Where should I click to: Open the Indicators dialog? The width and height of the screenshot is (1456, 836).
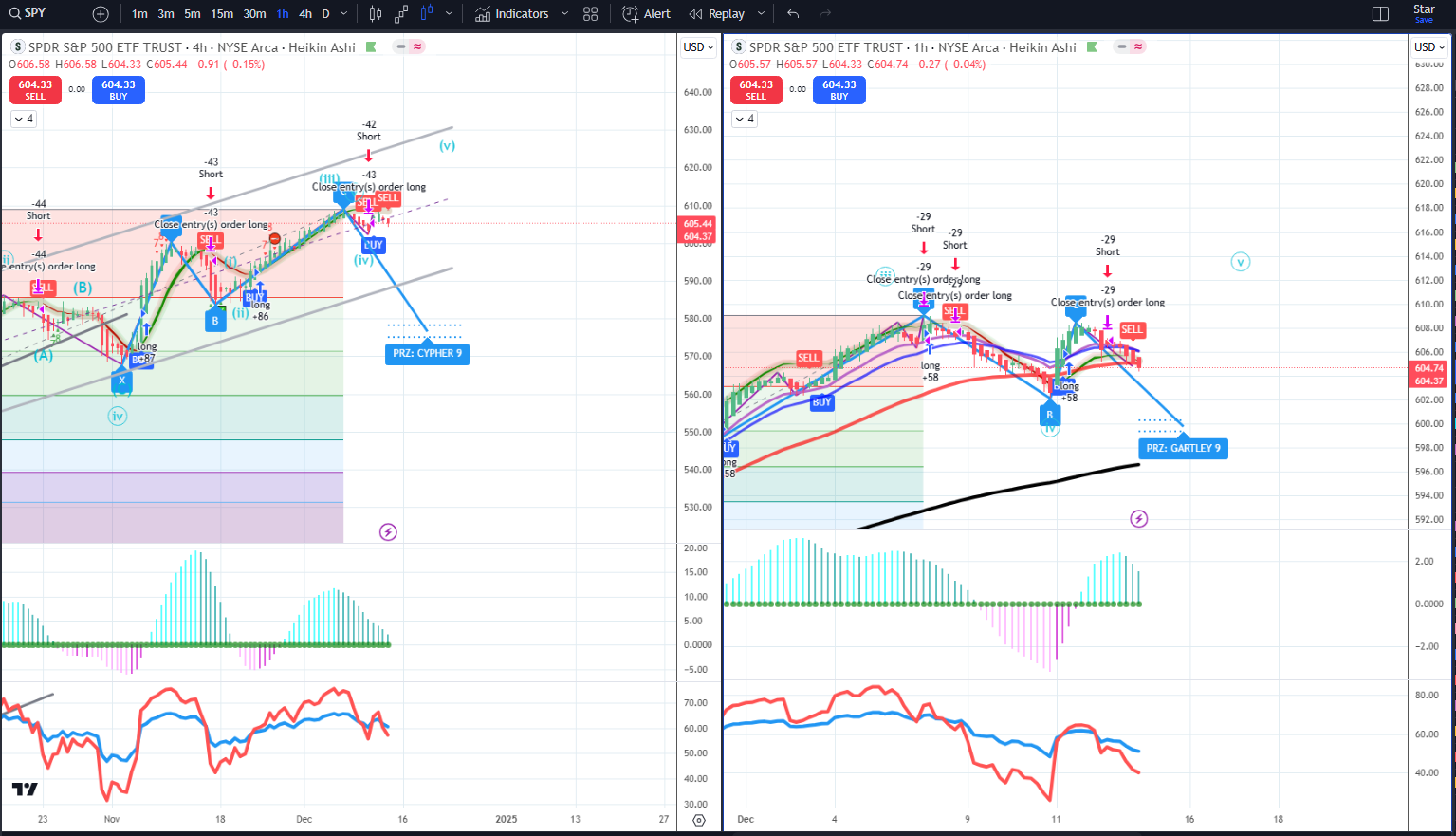click(x=512, y=14)
